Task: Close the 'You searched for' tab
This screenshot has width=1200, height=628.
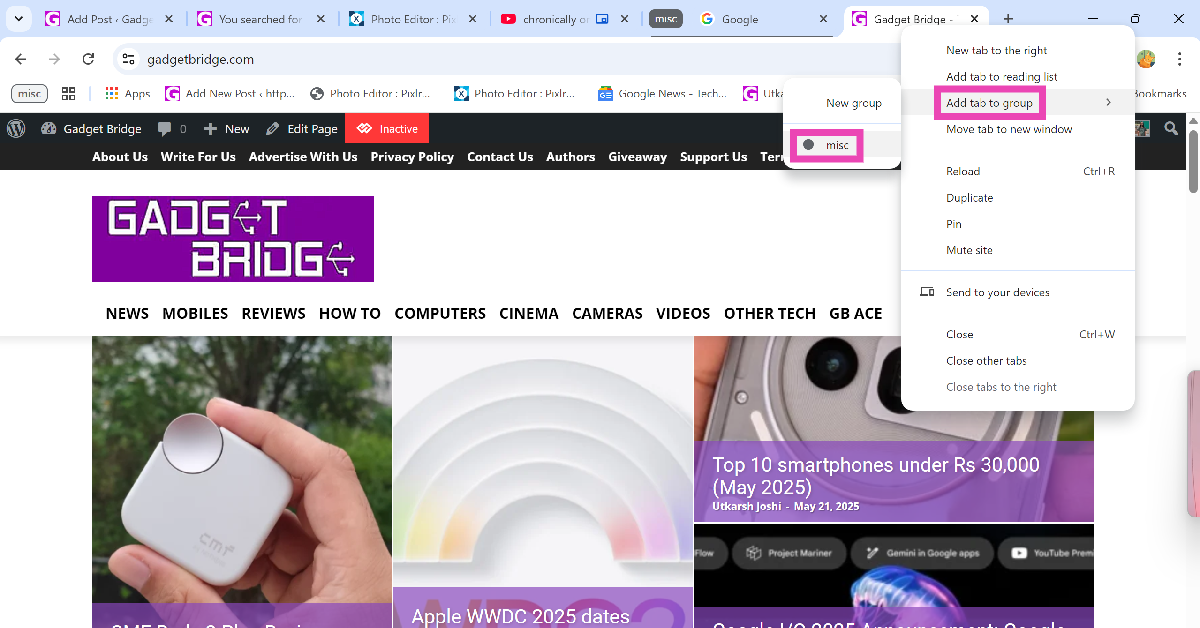Action: click(x=321, y=19)
